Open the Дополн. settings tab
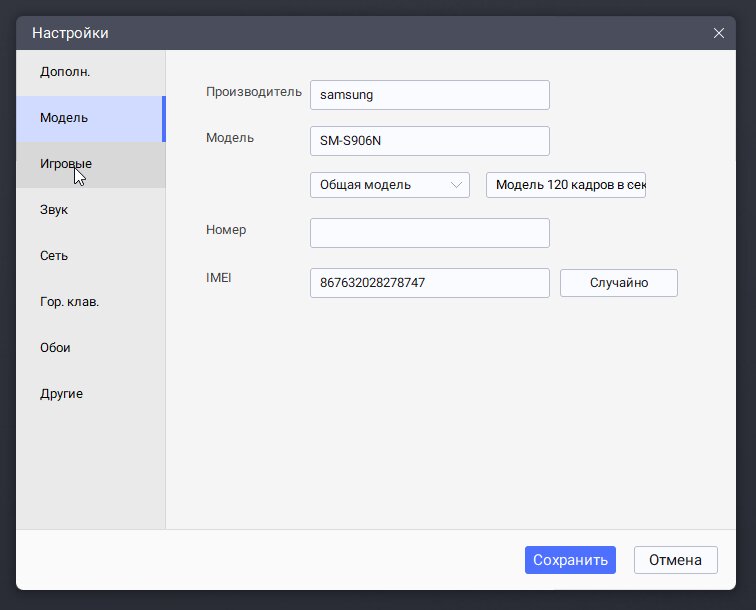This screenshot has width=756, height=610. (x=91, y=72)
